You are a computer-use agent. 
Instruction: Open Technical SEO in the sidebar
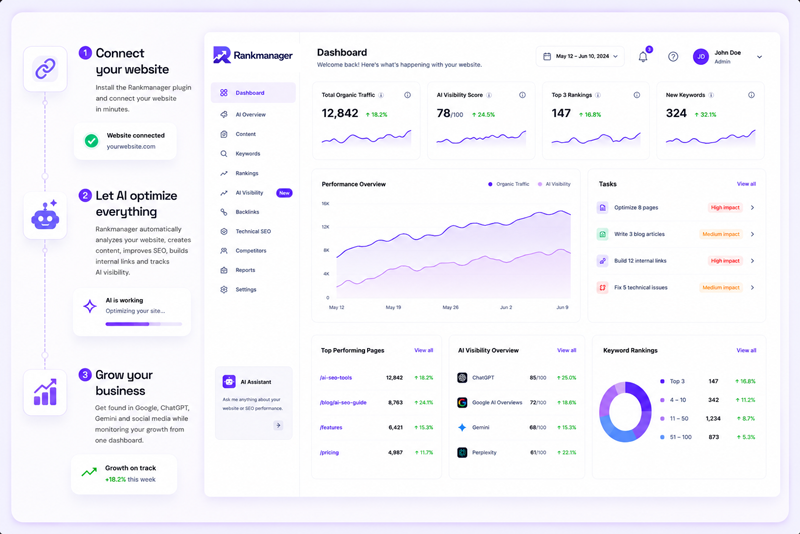(253, 231)
